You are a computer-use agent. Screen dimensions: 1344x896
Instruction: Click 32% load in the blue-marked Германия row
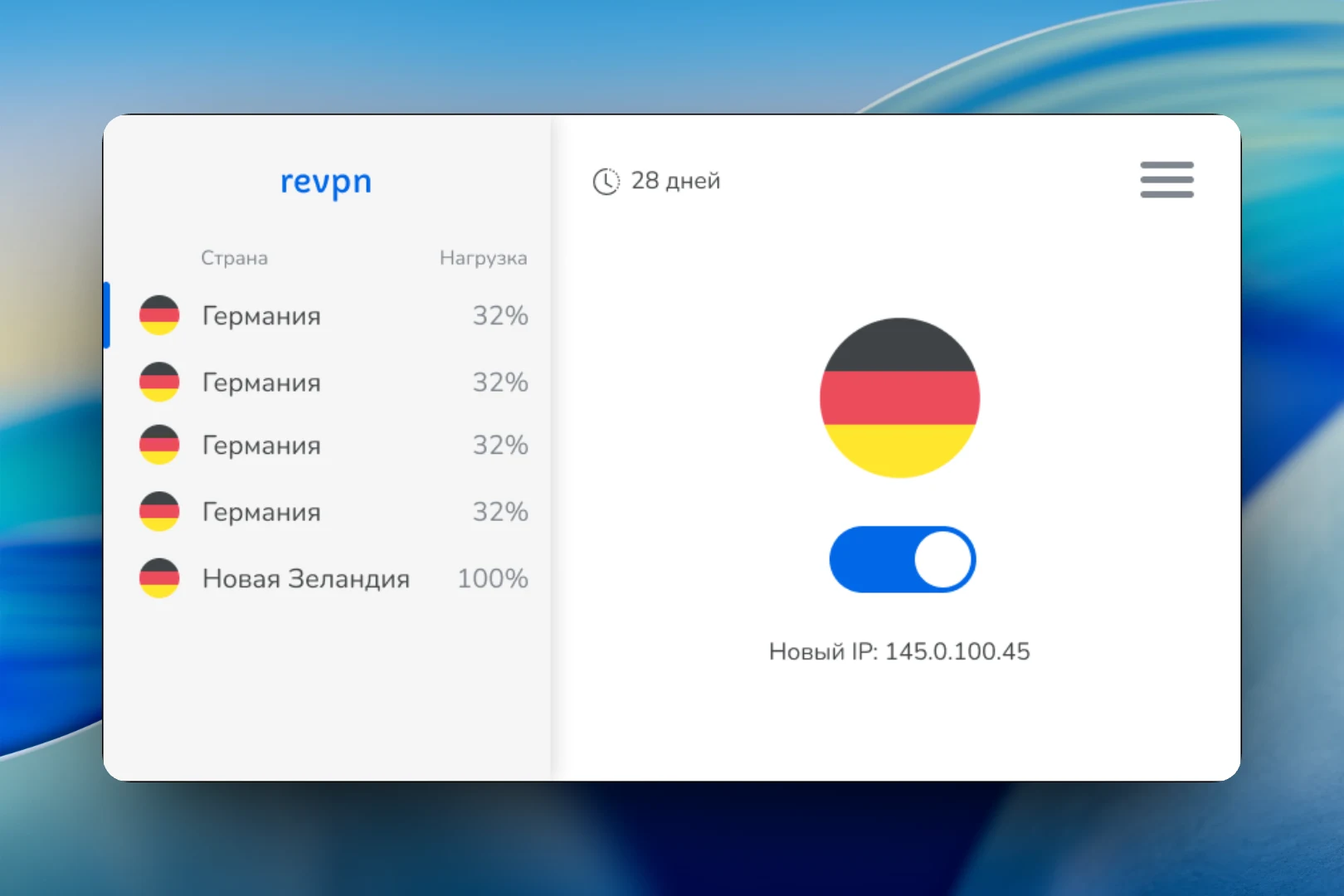coord(500,315)
